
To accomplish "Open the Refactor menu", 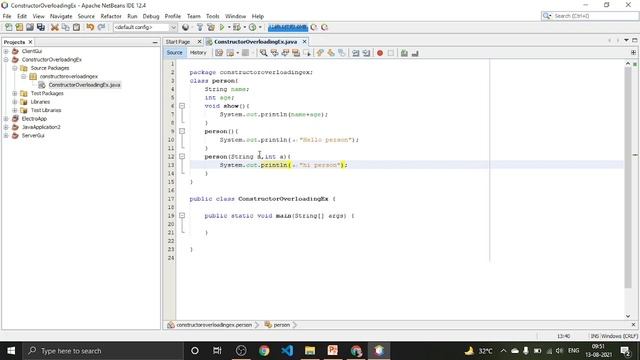I will tap(111, 16).
